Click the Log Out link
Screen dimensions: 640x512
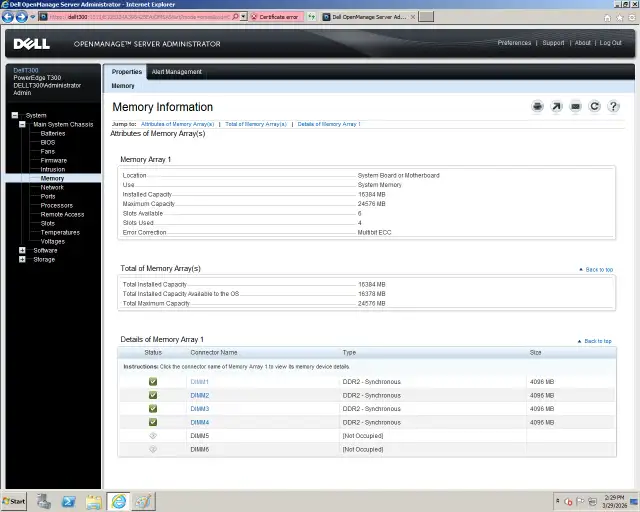point(610,43)
